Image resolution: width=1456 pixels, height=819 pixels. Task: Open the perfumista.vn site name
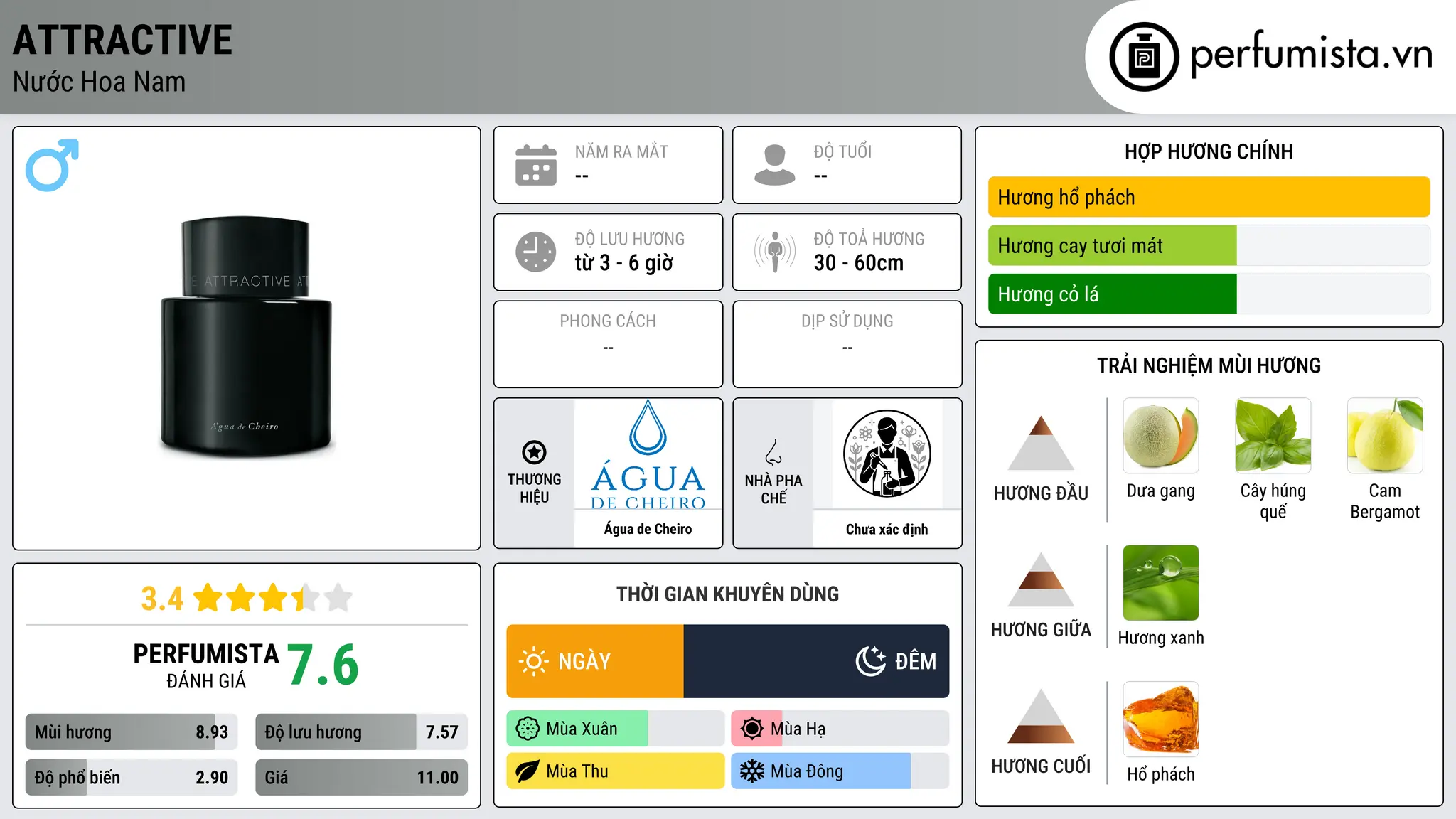(x=1311, y=54)
